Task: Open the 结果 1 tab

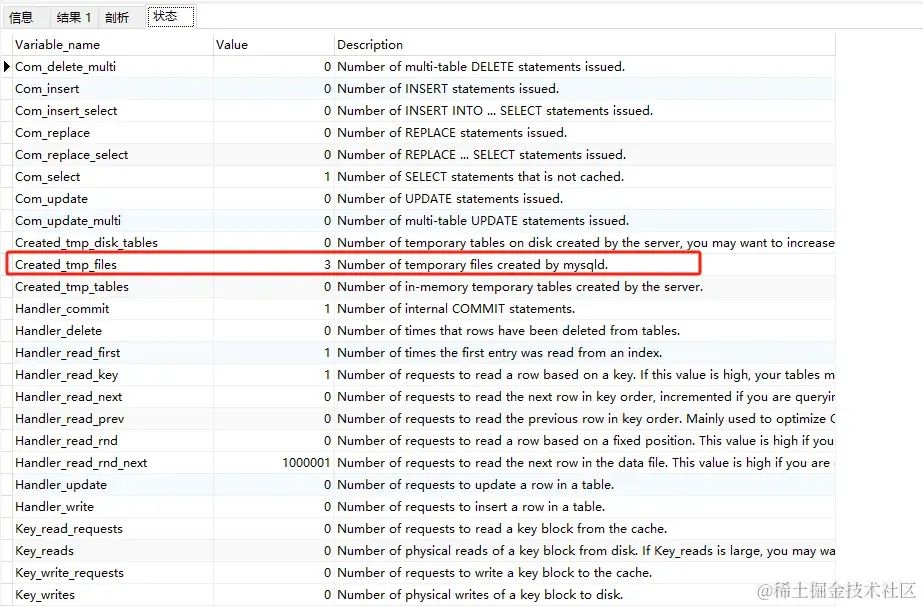Action: 73,16
